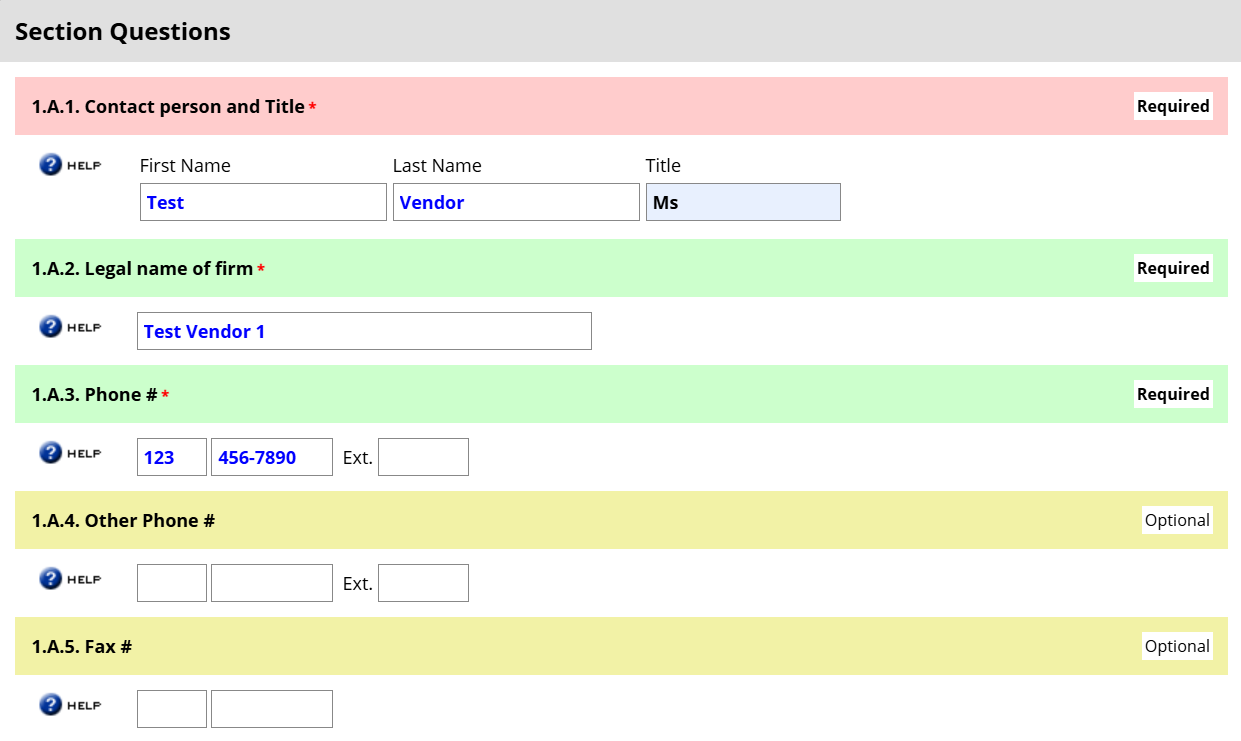Viewport: 1241px width, 741px height.
Task: Click the legal firm name field
Action: pos(364,331)
